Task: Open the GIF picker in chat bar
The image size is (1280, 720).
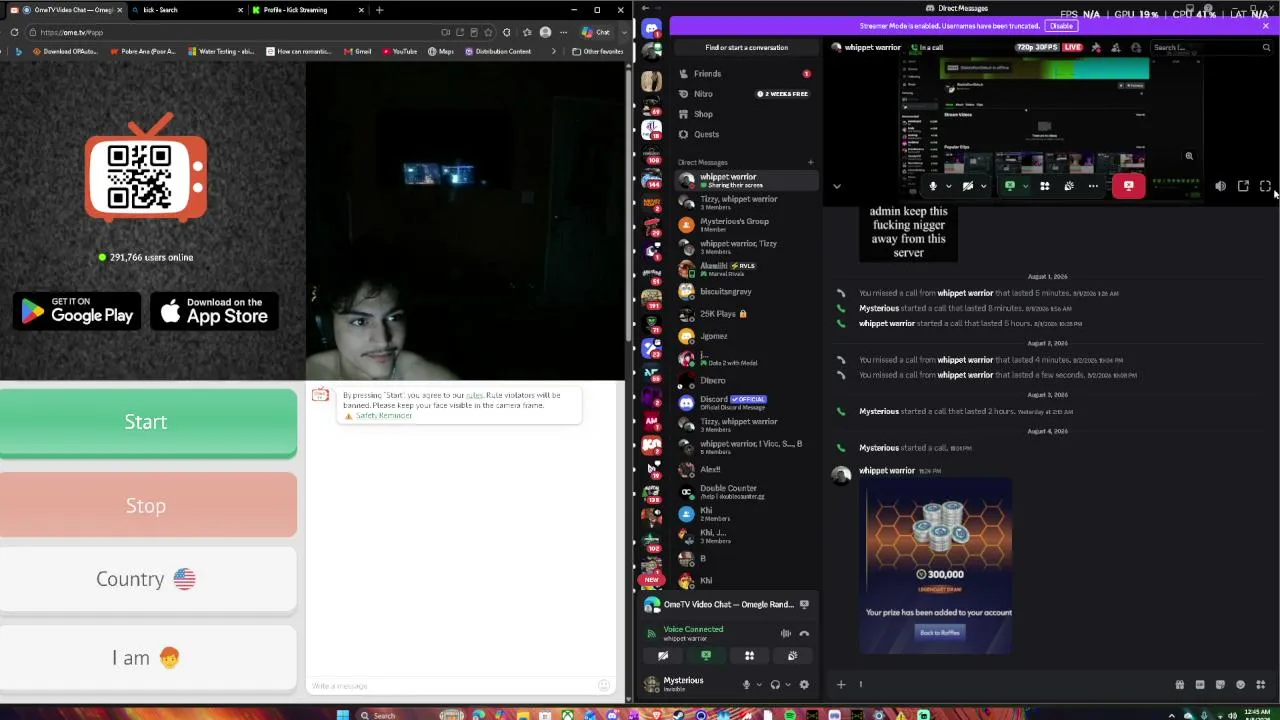Action: point(1200,685)
